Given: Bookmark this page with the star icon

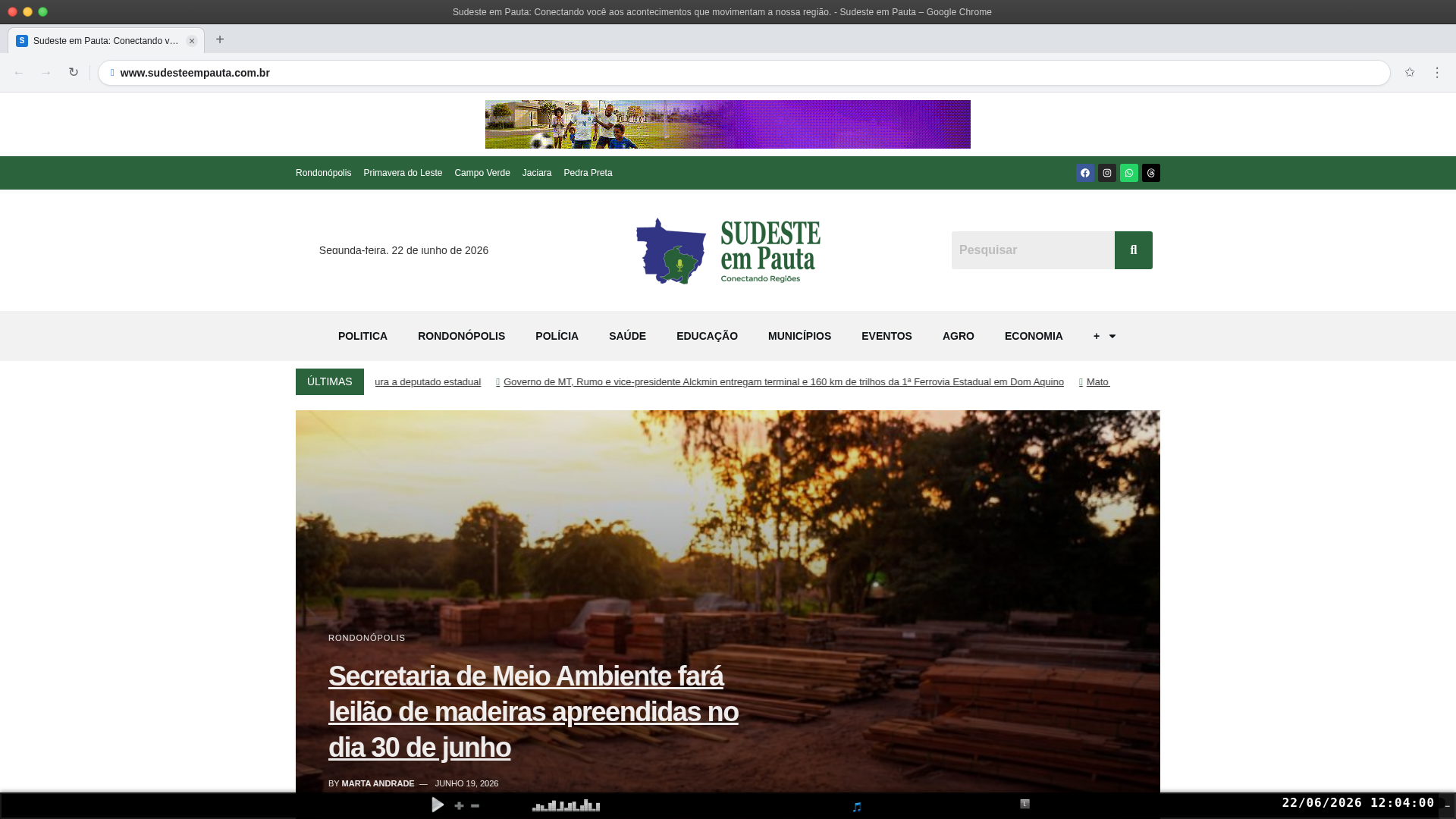Looking at the screenshot, I should (x=1409, y=73).
